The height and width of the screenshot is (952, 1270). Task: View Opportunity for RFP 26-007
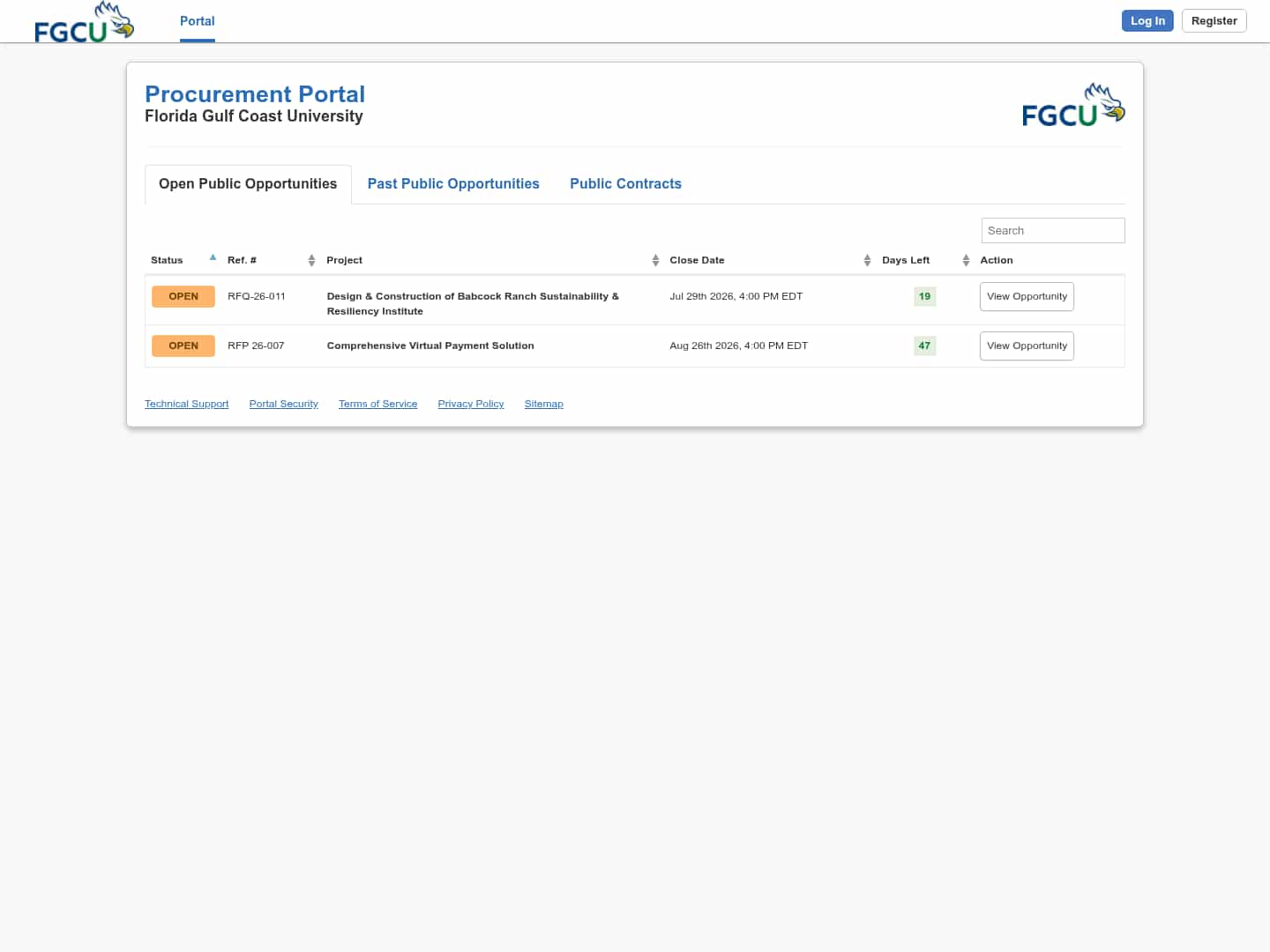tap(1027, 346)
